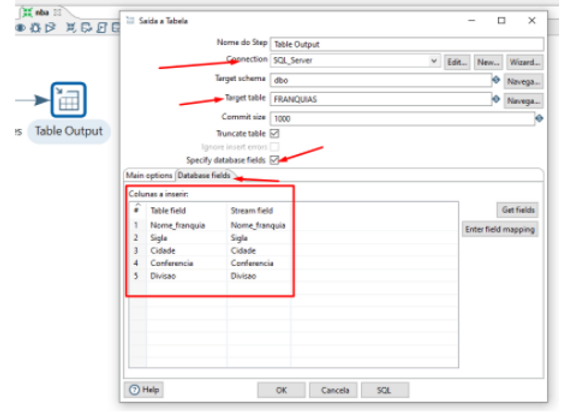
Task: Close the nba transformation tab
Action: click(57, 13)
